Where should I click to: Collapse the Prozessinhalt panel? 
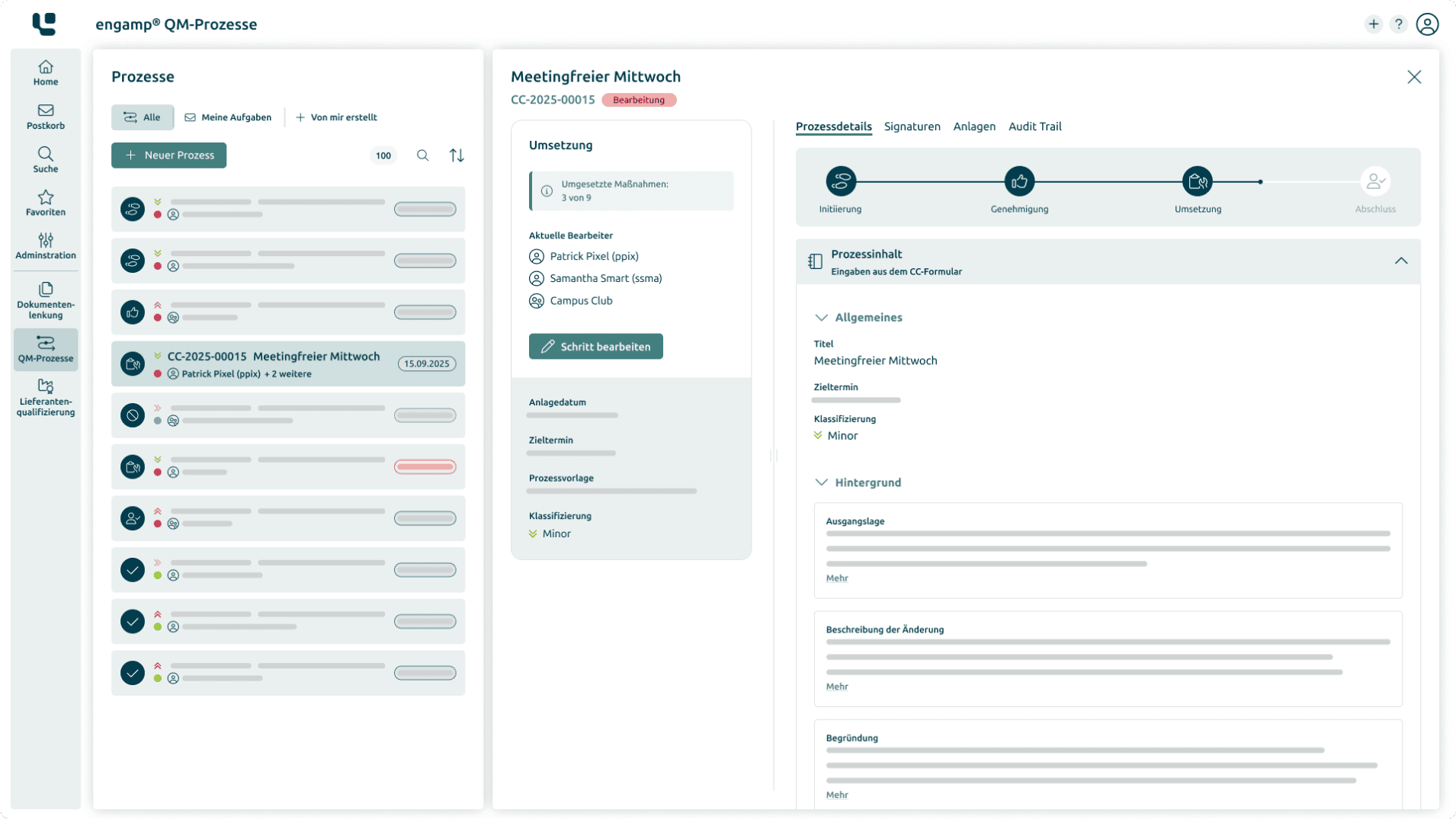click(x=1403, y=261)
